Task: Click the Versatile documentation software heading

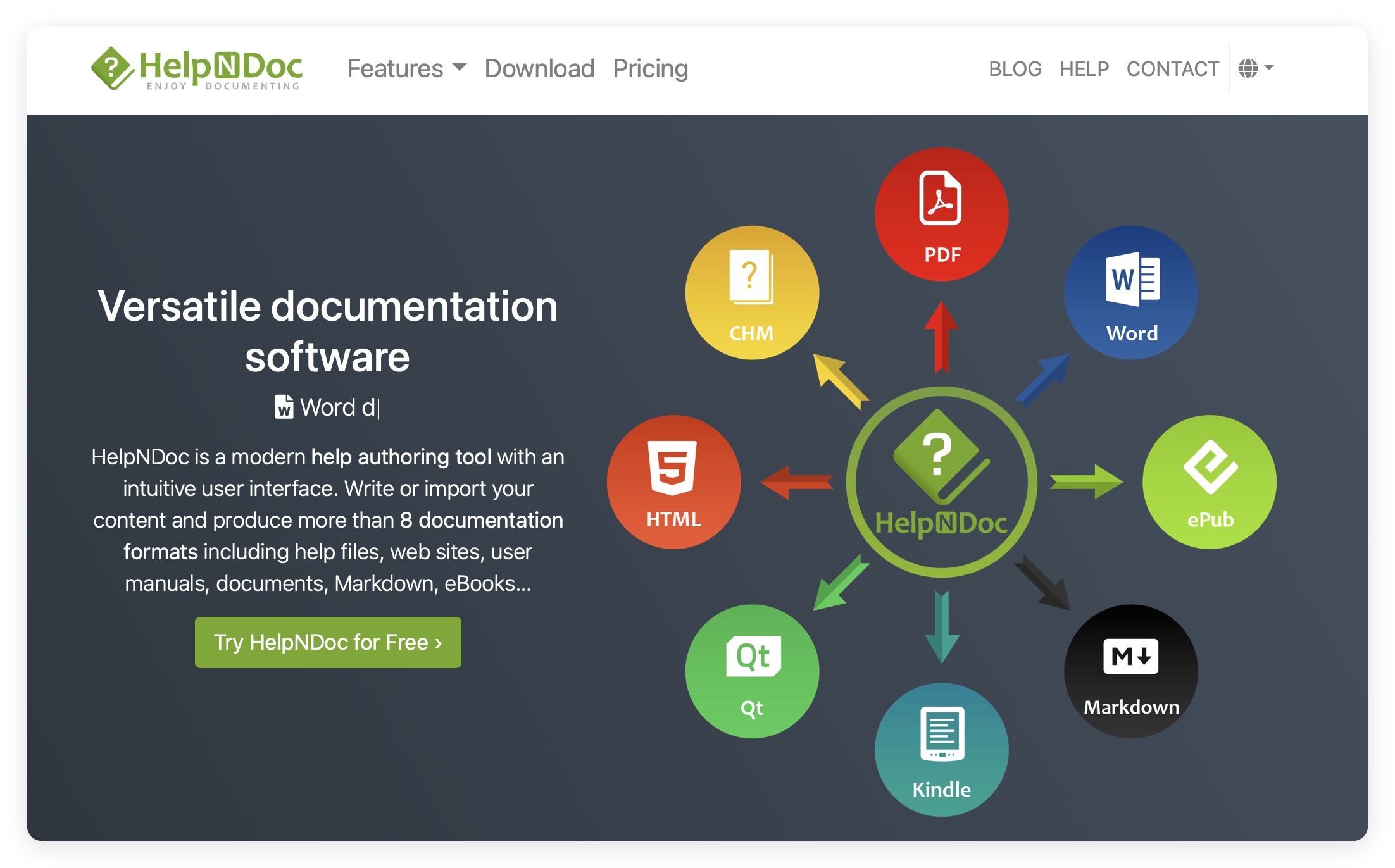Action: pyautogui.click(x=328, y=332)
